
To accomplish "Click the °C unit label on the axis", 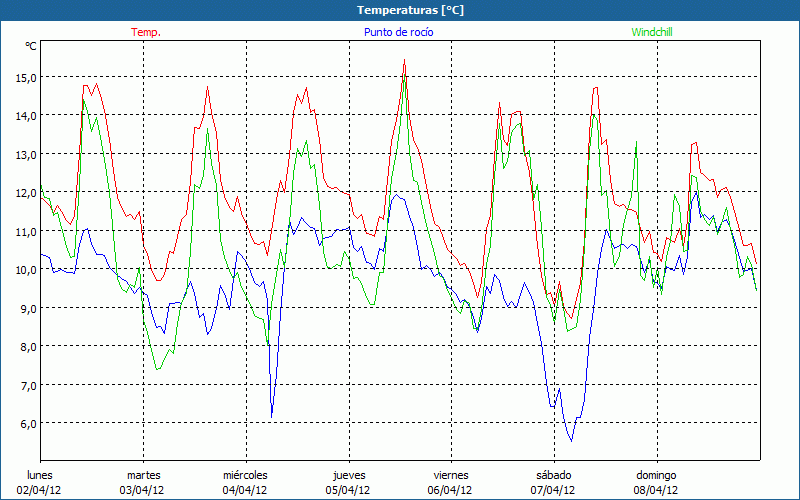I will 31,46.
